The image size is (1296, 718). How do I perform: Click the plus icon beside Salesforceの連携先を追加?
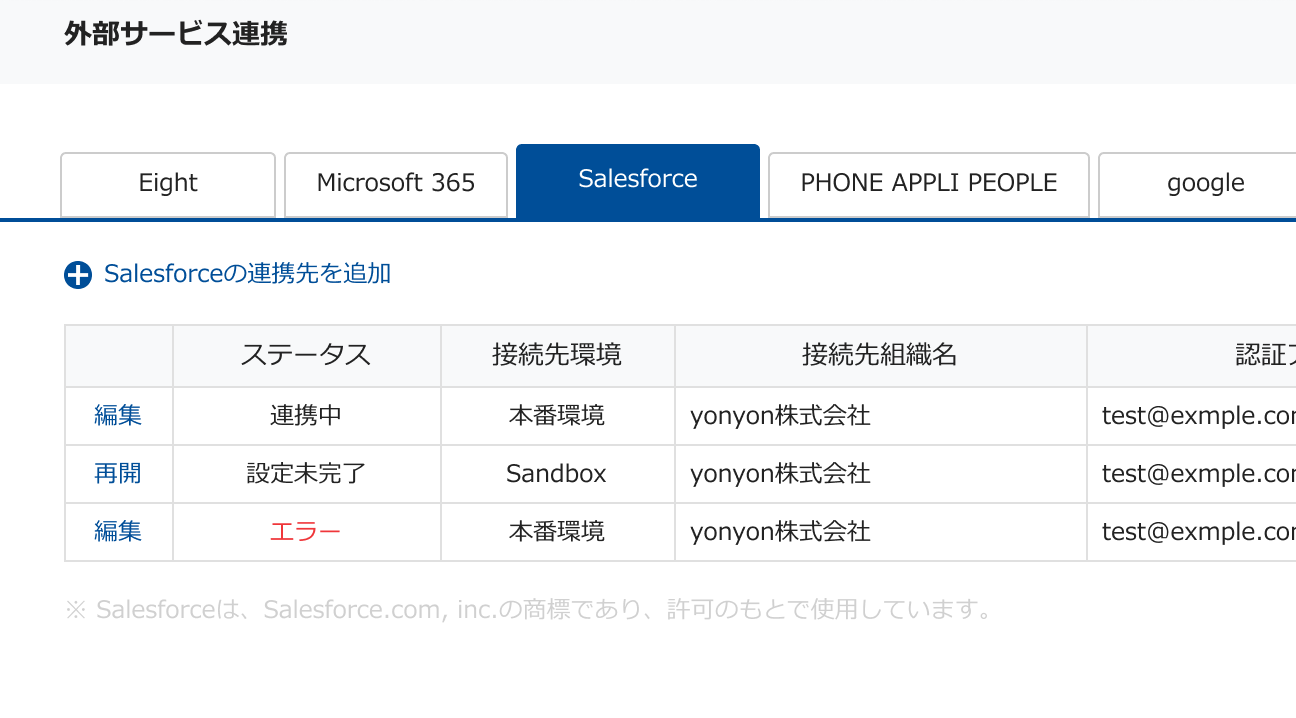coord(78,275)
